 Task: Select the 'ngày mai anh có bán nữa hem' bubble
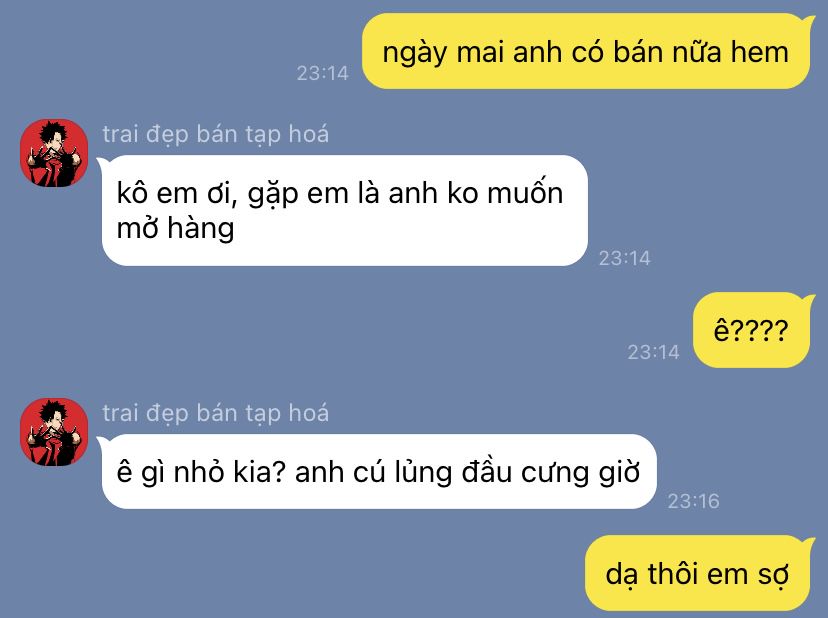[x=586, y=51]
